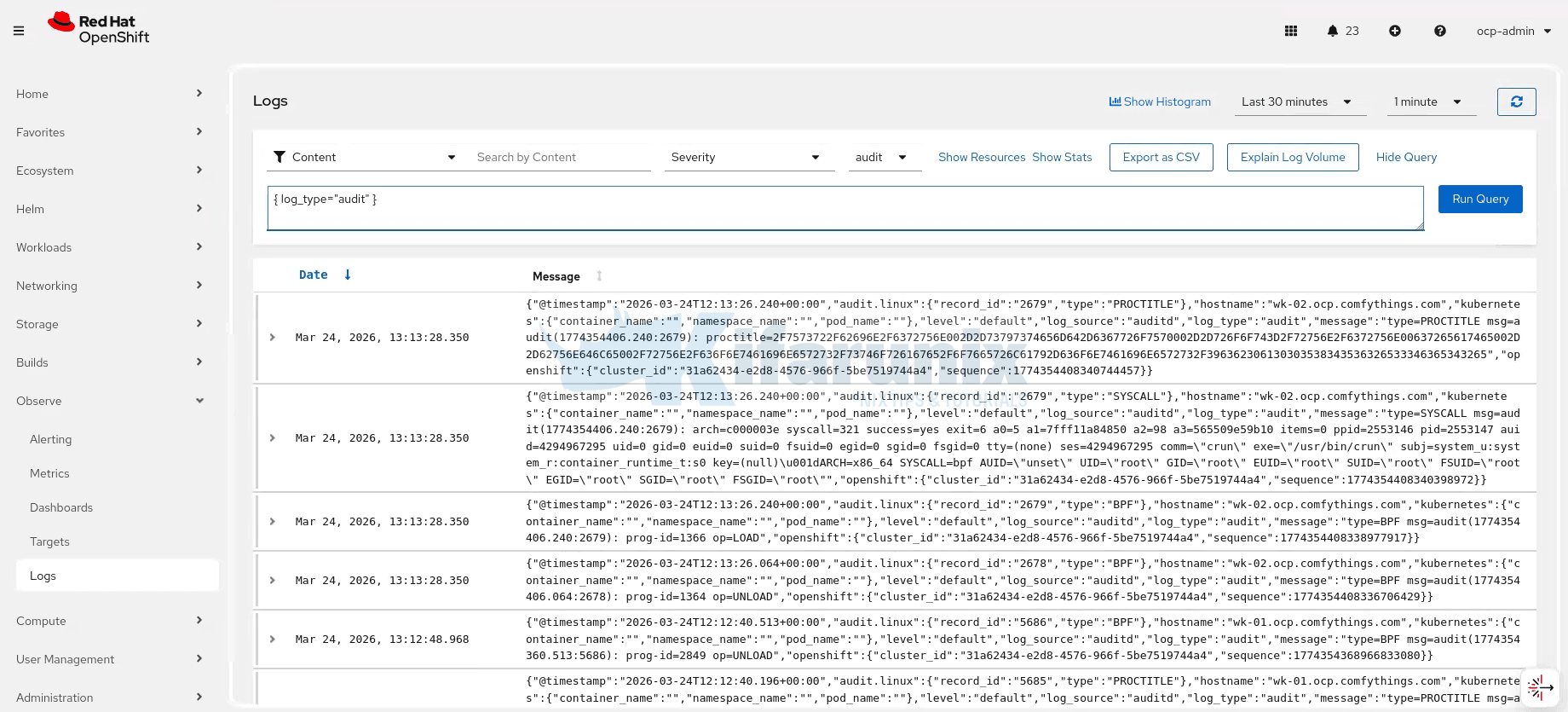The width and height of the screenshot is (1568, 712).
Task: Expand the Networking navigation section
Action: tap(109, 286)
